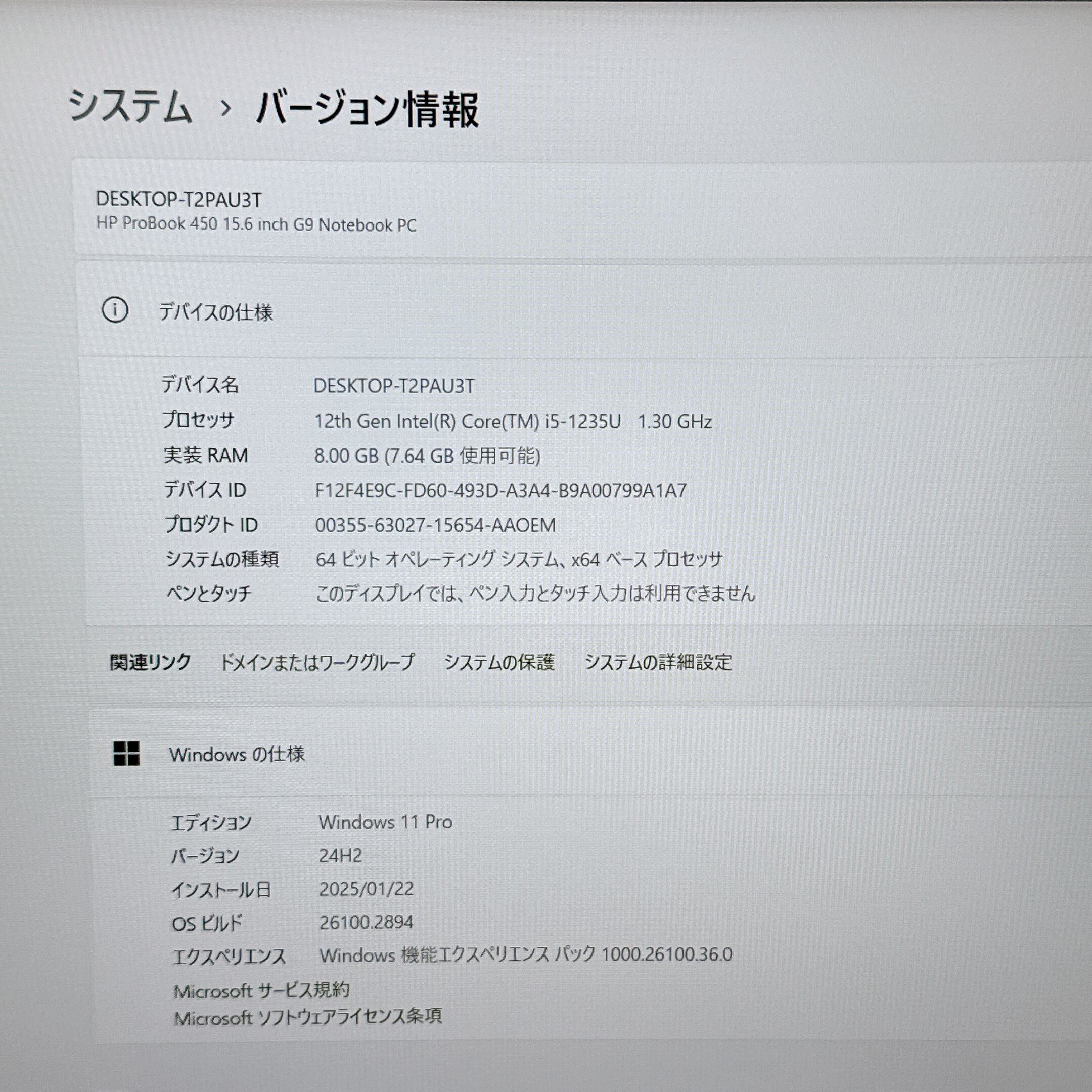Open Microsoft サービス規約 link
This screenshot has height=1092, width=1092.
pos(261,990)
